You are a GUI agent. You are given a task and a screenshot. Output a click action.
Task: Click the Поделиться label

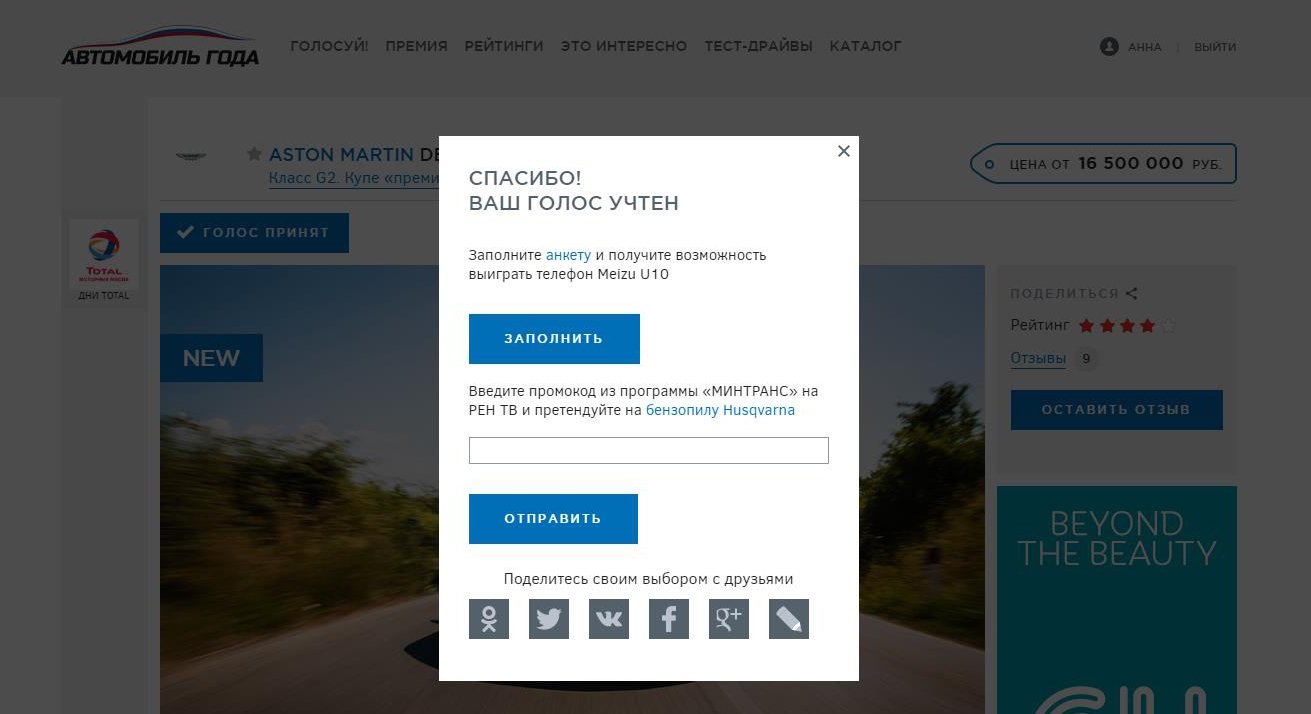click(x=1064, y=294)
